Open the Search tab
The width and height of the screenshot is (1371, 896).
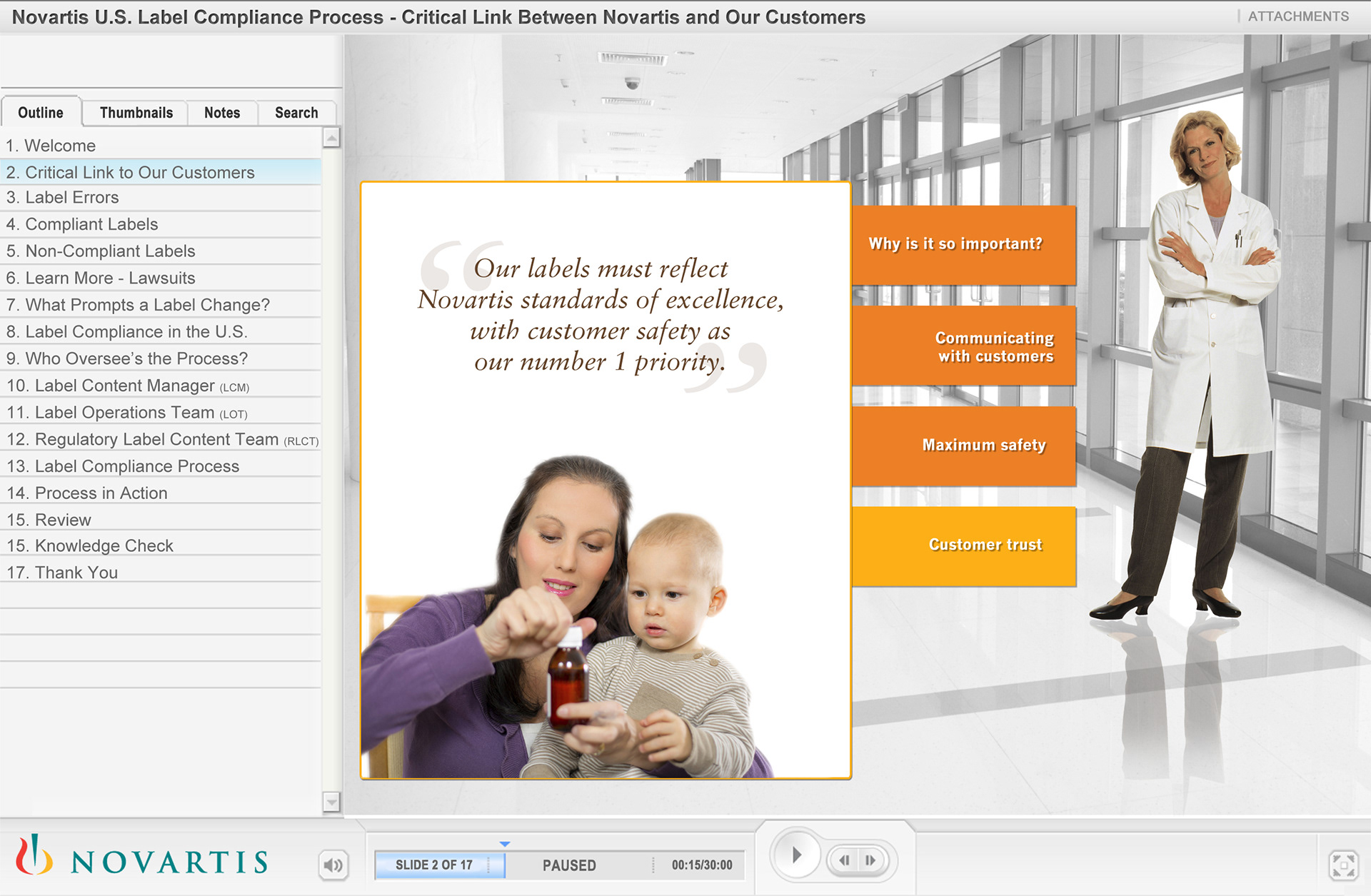[x=296, y=113]
